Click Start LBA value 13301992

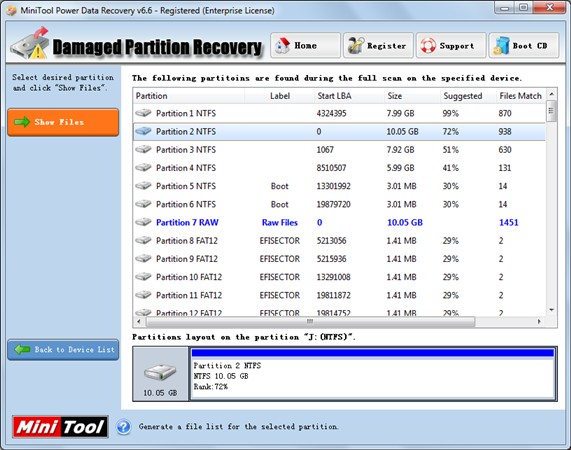click(x=334, y=186)
